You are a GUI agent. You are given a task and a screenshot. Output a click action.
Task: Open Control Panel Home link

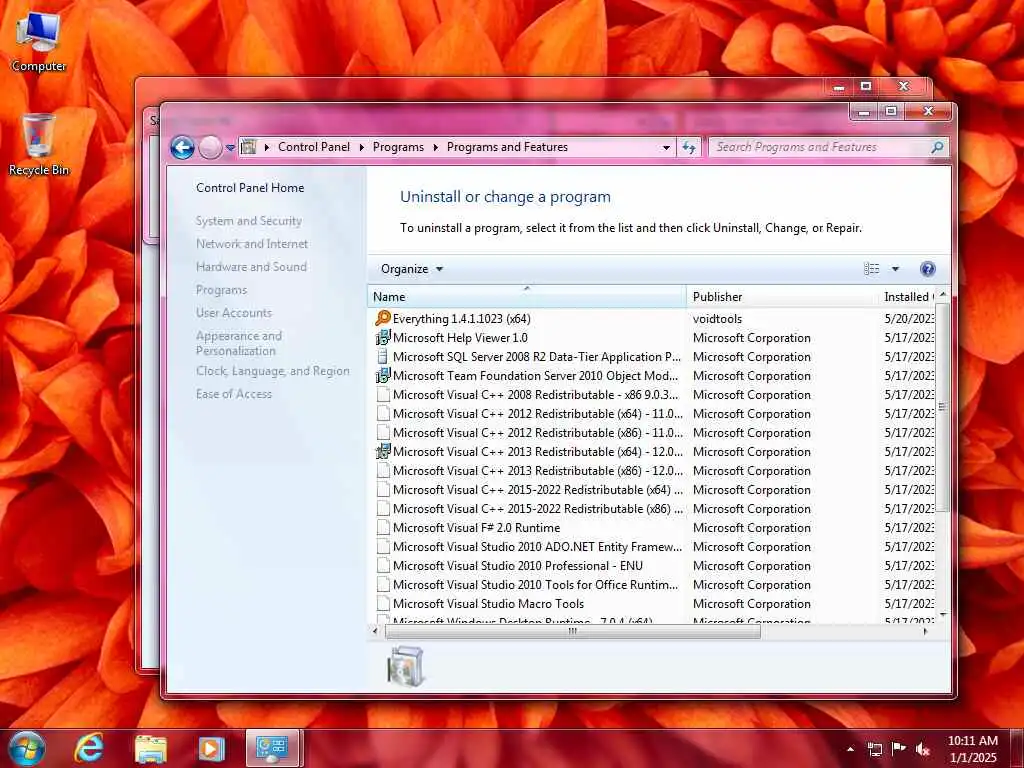250,188
